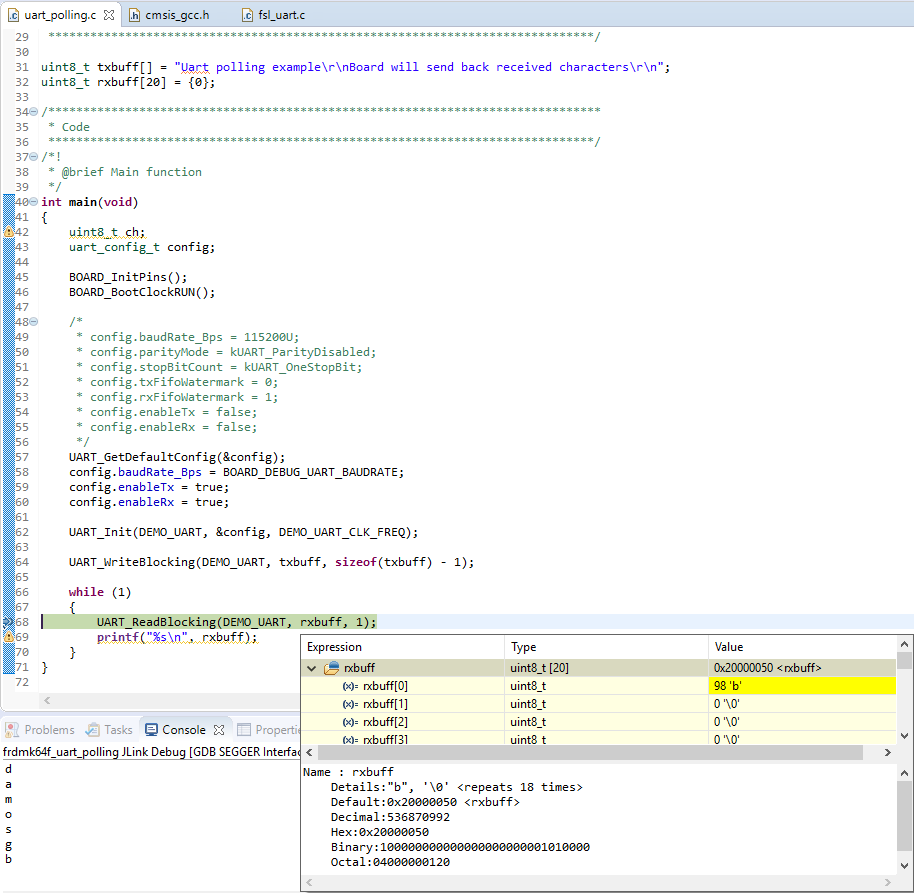Switch to the uart_polling.c editor tab
This screenshot has width=914, height=893.
pyautogui.click(x=60, y=15)
